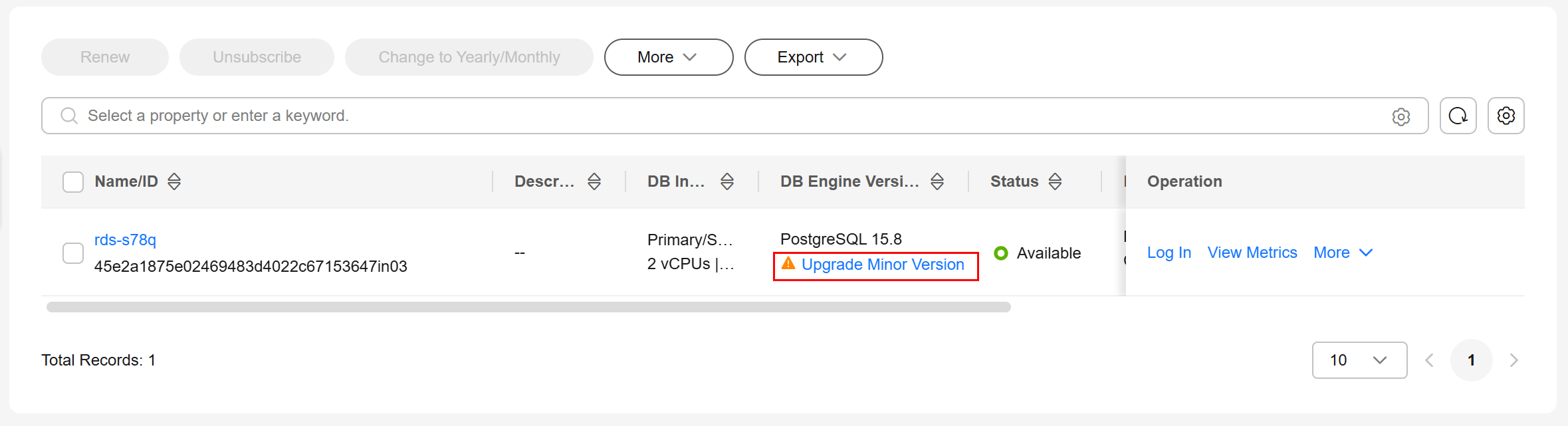Select the rds-s78q row checkbox
The image size is (1568, 426).
[x=73, y=253]
